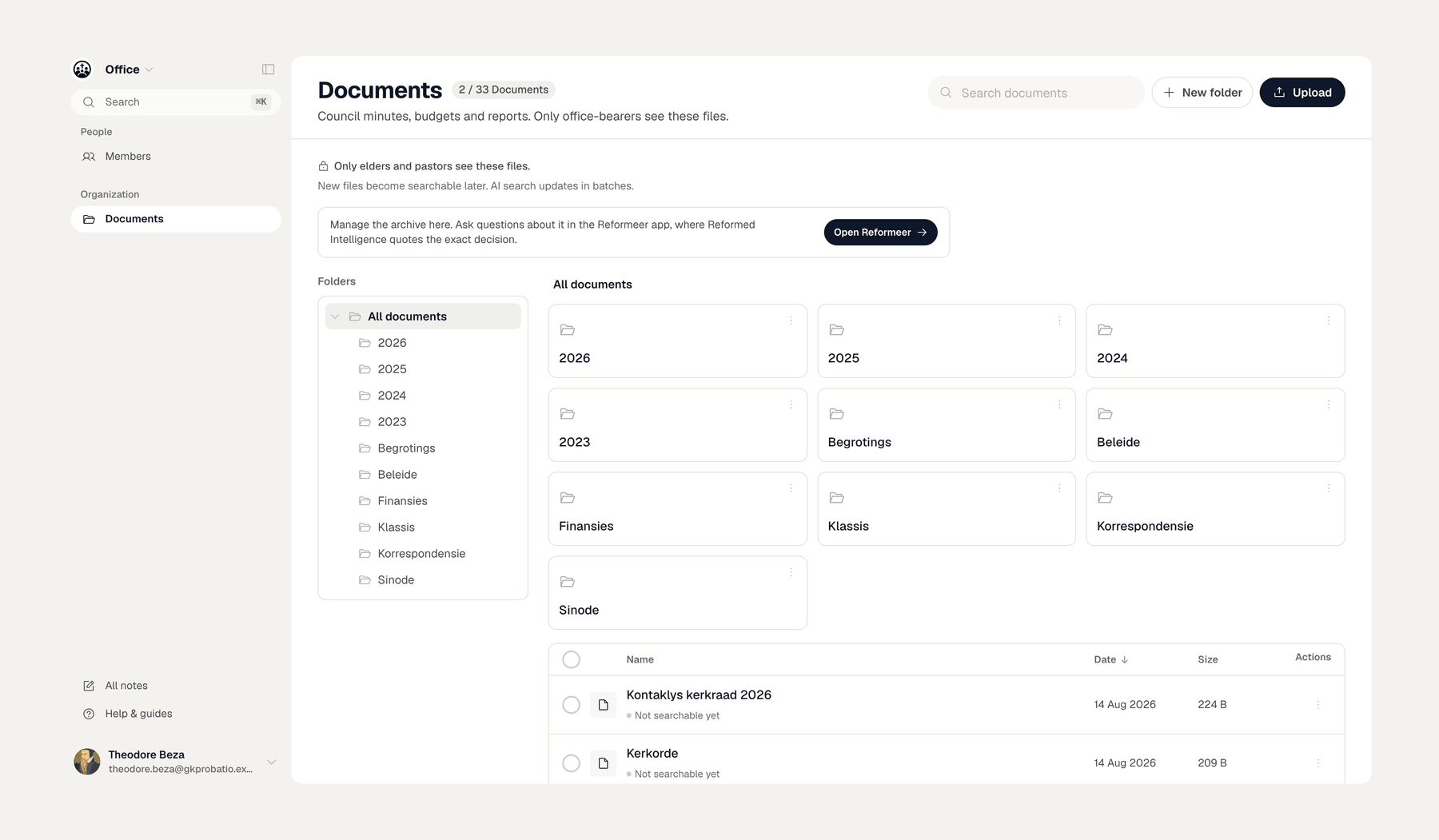The width and height of the screenshot is (1439, 840).
Task: Open the Sinode card's more options menu
Action: click(791, 572)
